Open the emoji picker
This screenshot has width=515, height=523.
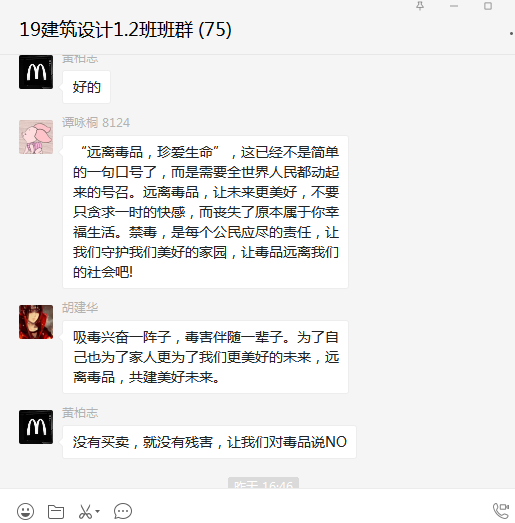point(25,511)
